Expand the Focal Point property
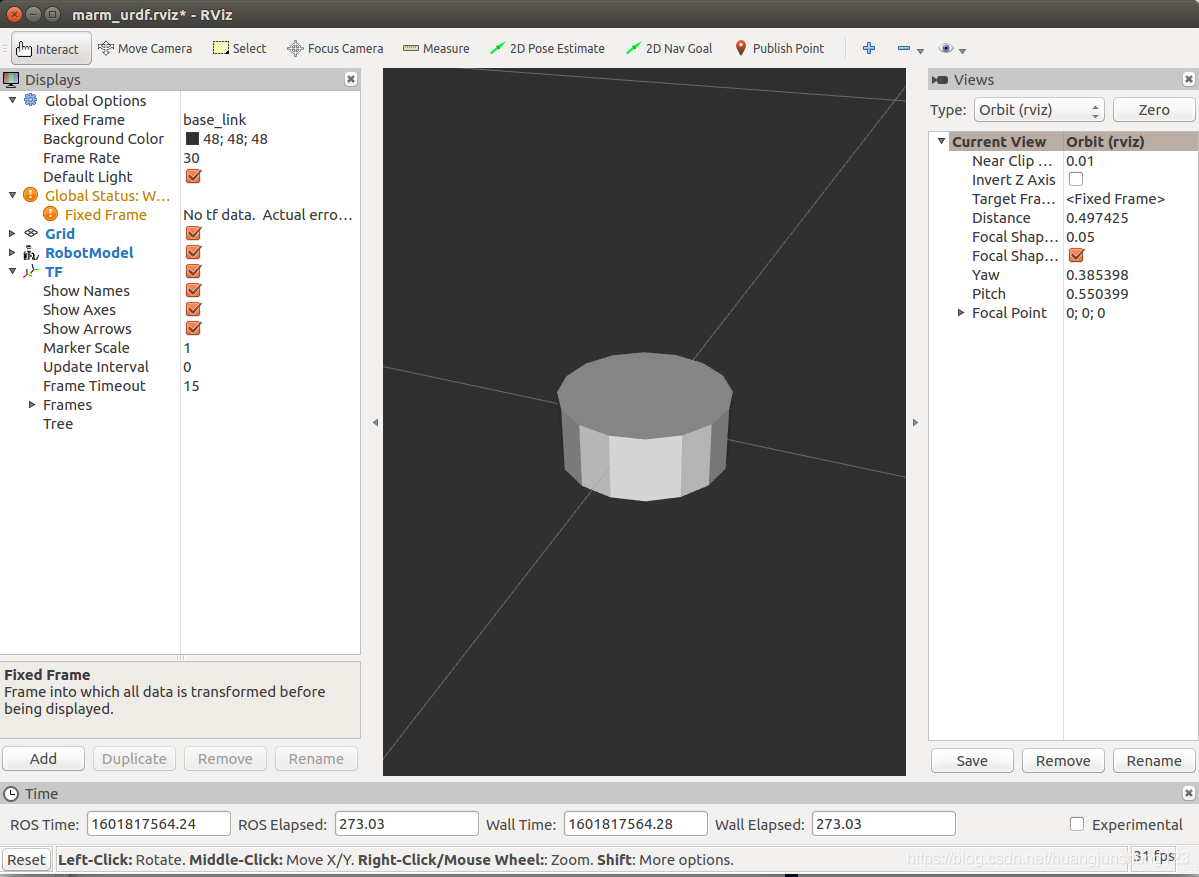Screen dimensions: 1199x877 pos(961,313)
